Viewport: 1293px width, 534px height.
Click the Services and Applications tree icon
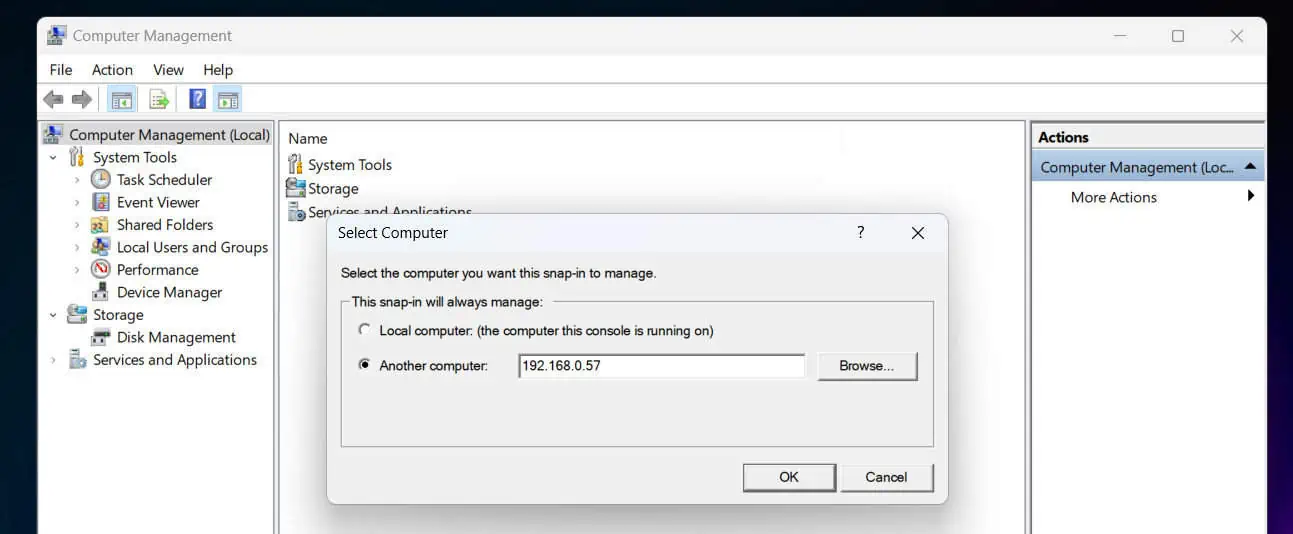pos(77,359)
